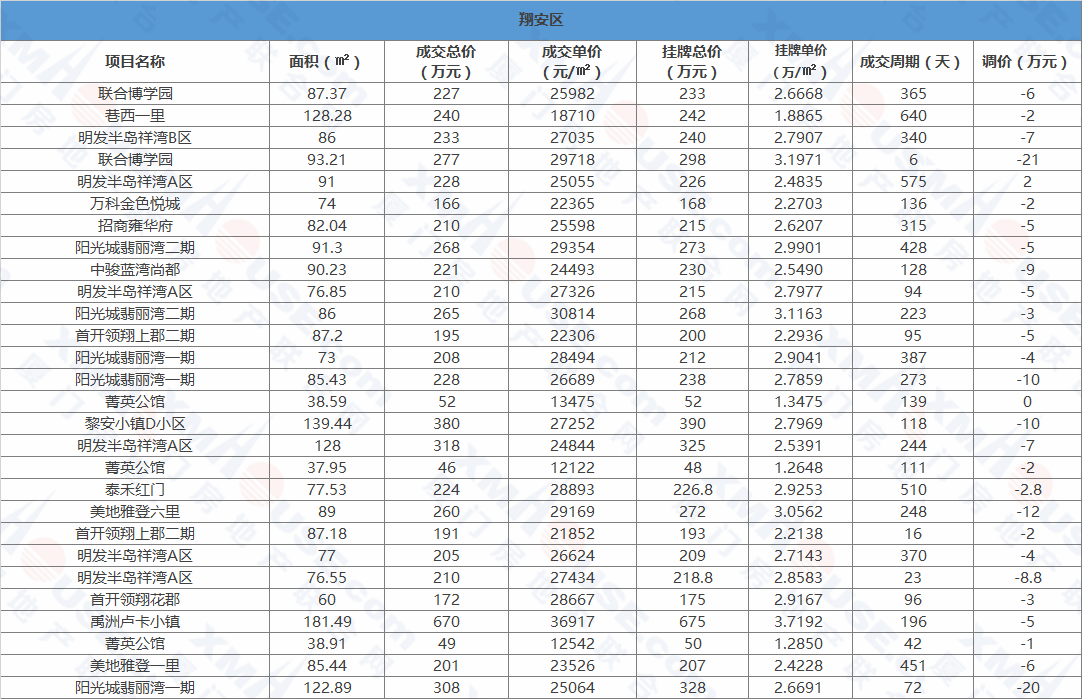Click the transaction period 510 cell

coord(913,489)
